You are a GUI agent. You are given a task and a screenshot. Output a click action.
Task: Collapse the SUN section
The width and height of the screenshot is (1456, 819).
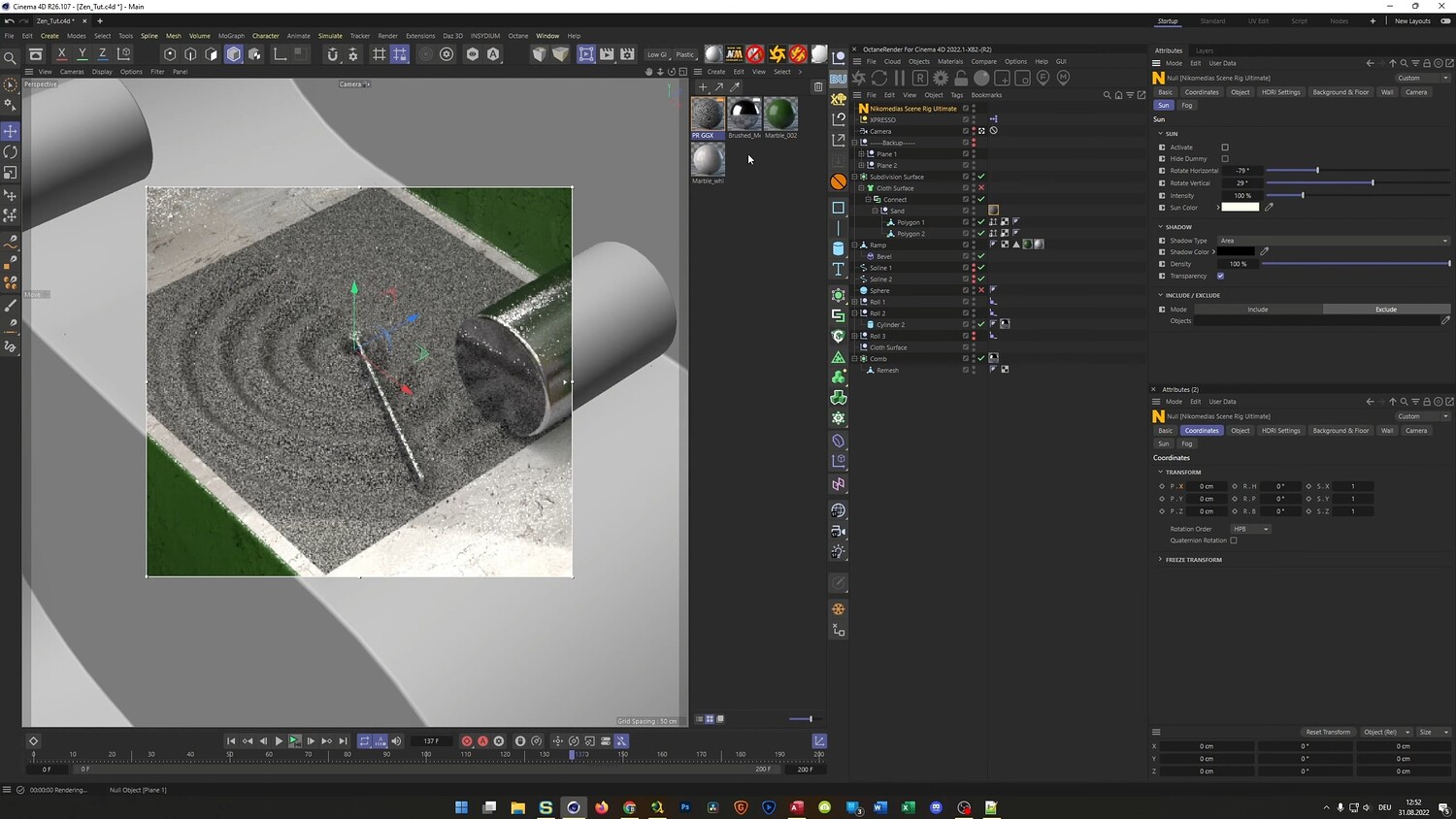[x=1160, y=134]
